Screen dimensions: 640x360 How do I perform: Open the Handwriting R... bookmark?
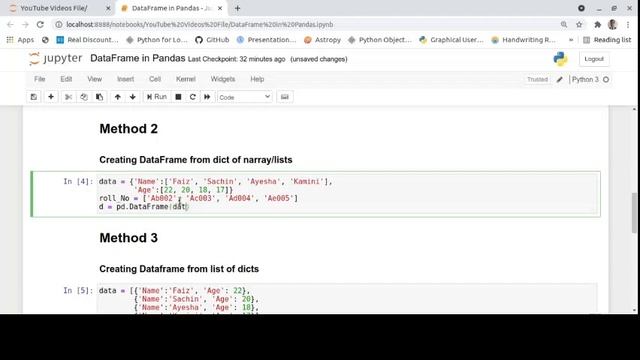(524, 40)
